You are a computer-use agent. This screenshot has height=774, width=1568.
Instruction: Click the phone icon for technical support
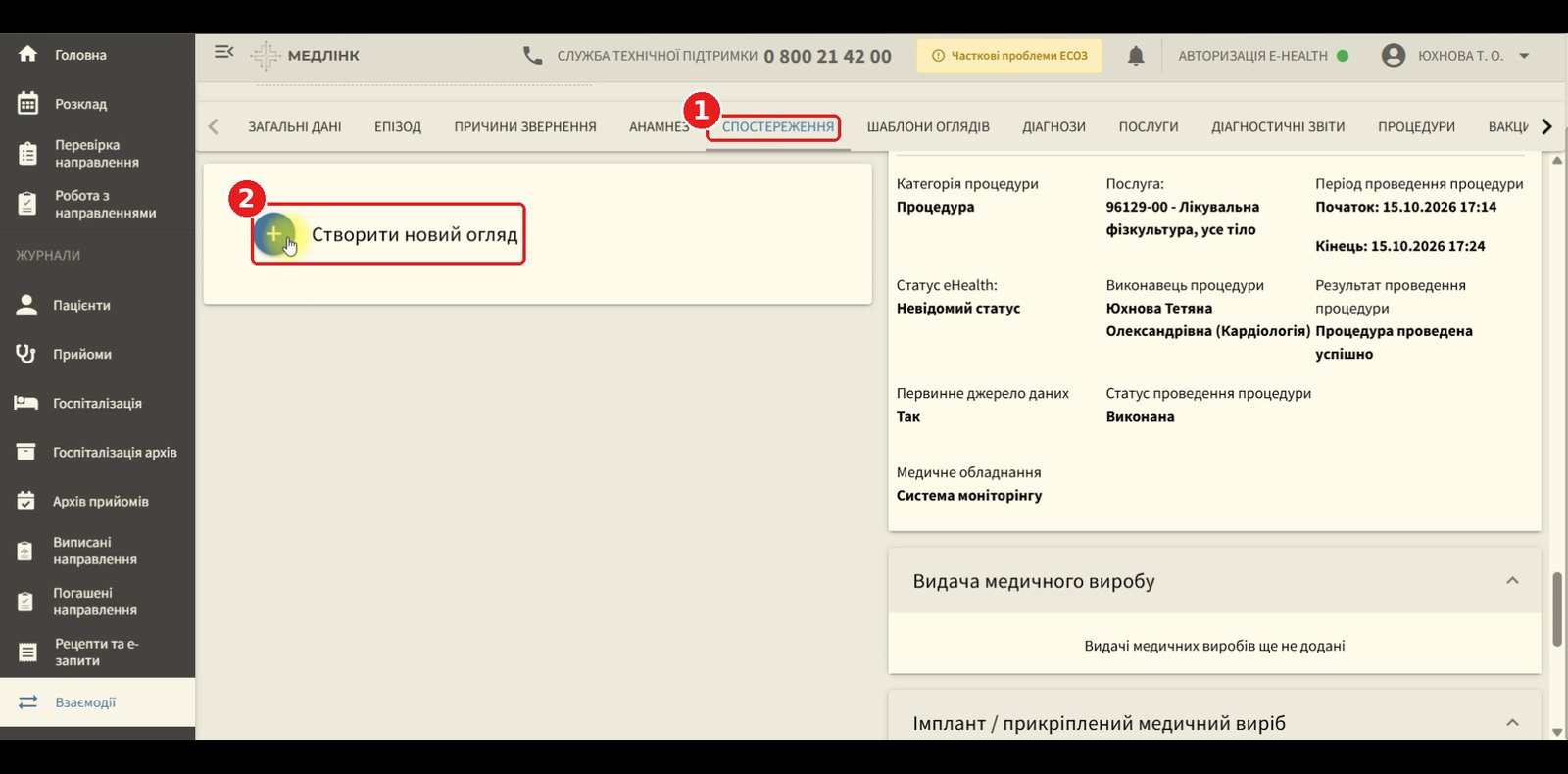pyautogui.click(x=533, y=56)
